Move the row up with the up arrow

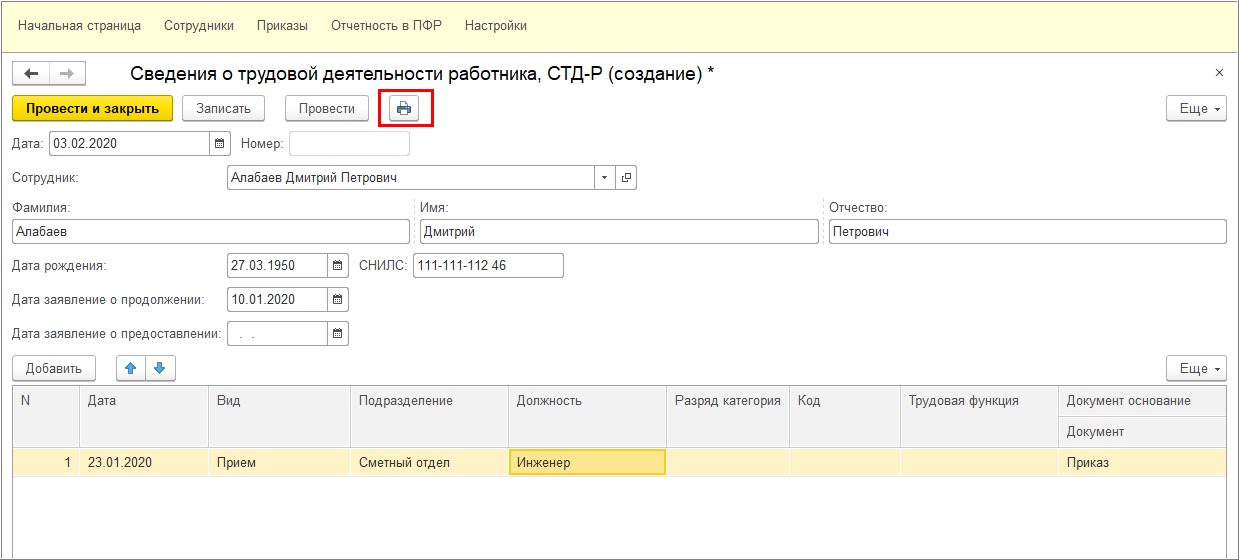pos(130,369)
